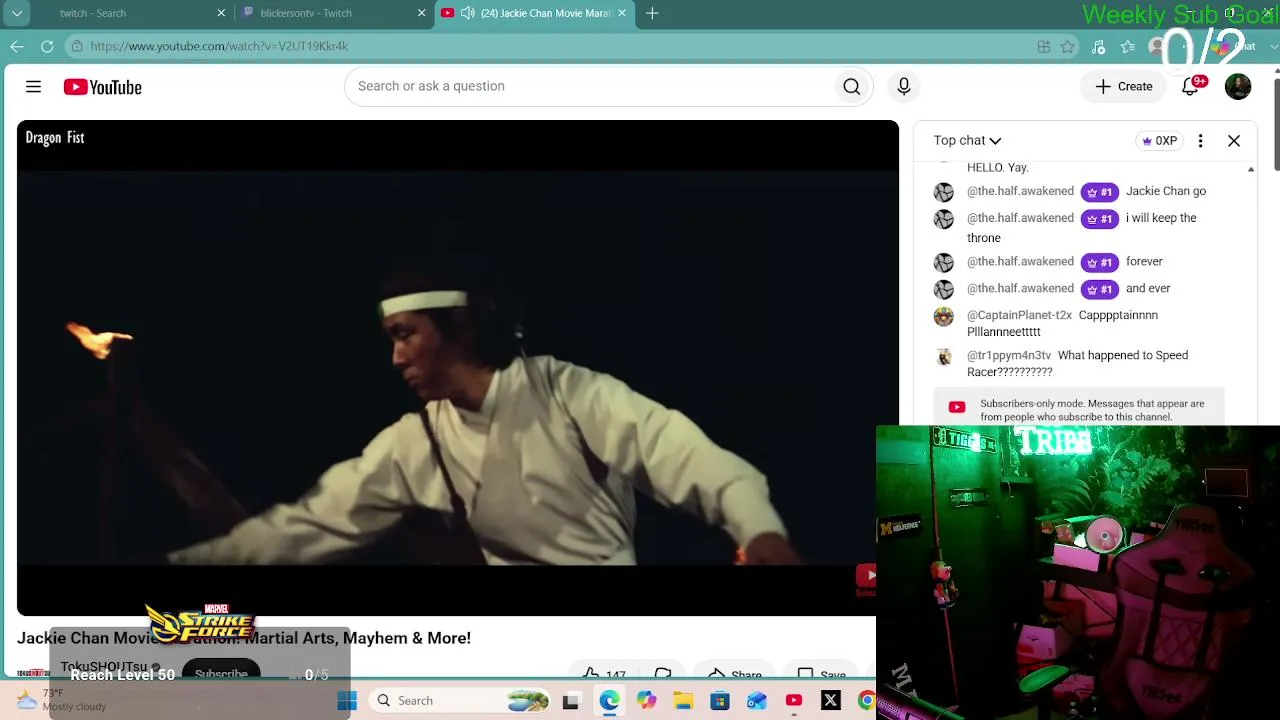1280x720 pixels.
Task: Open the X app on taskbar
Action: click(x=831, y=701)
